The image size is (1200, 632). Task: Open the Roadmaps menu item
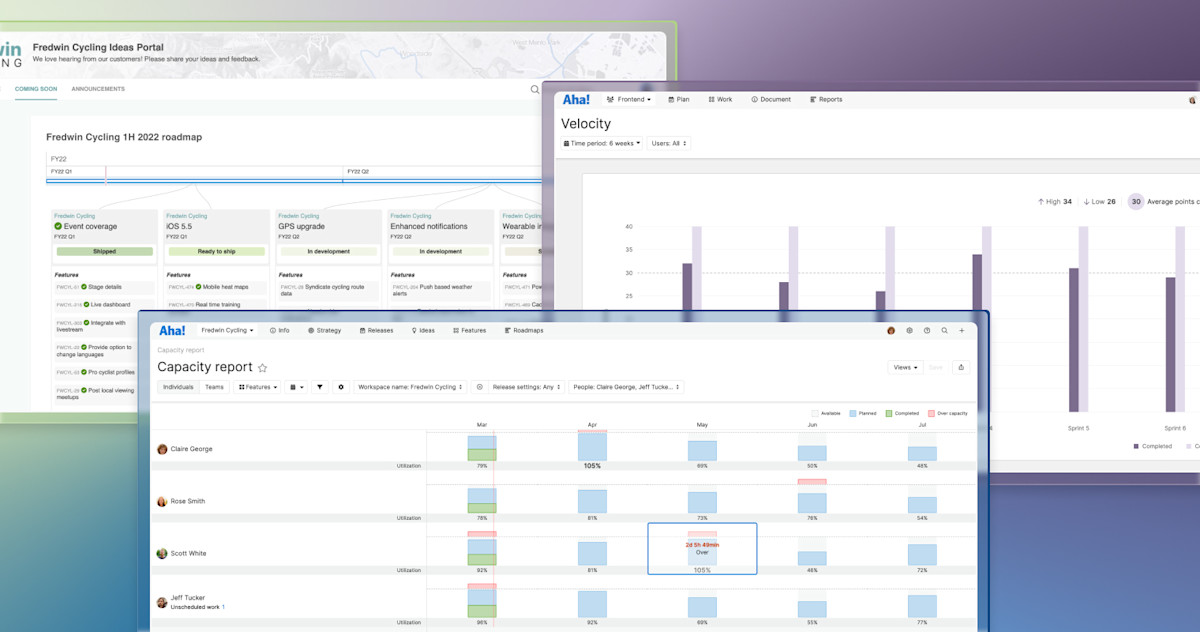tap(524, 330)
